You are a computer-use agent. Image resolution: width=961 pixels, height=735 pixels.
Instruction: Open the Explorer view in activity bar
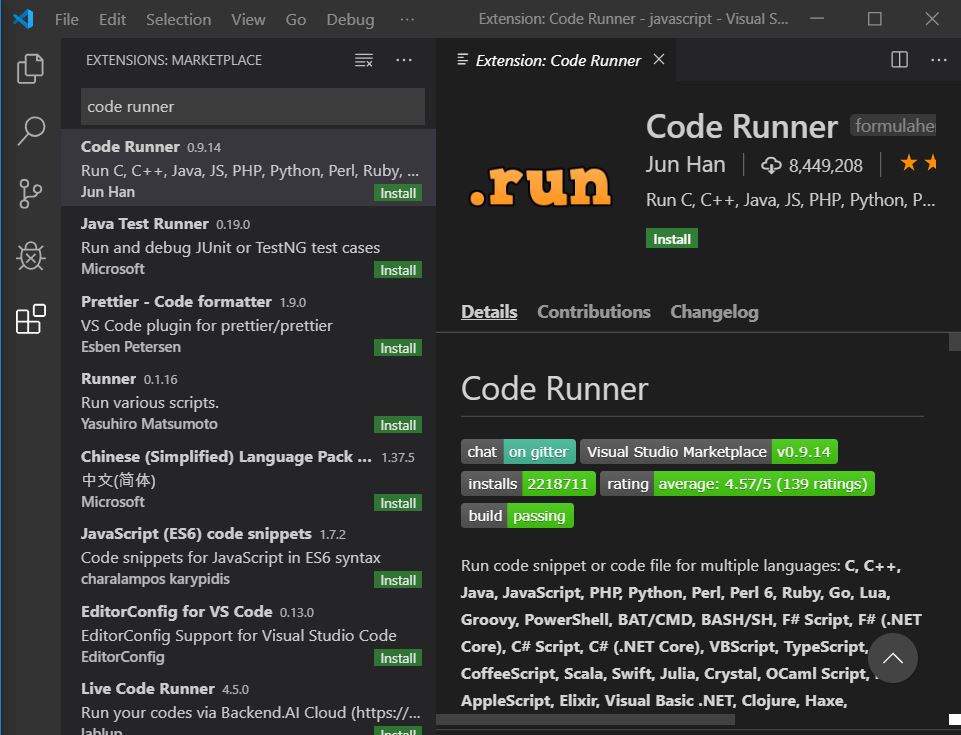31,67
